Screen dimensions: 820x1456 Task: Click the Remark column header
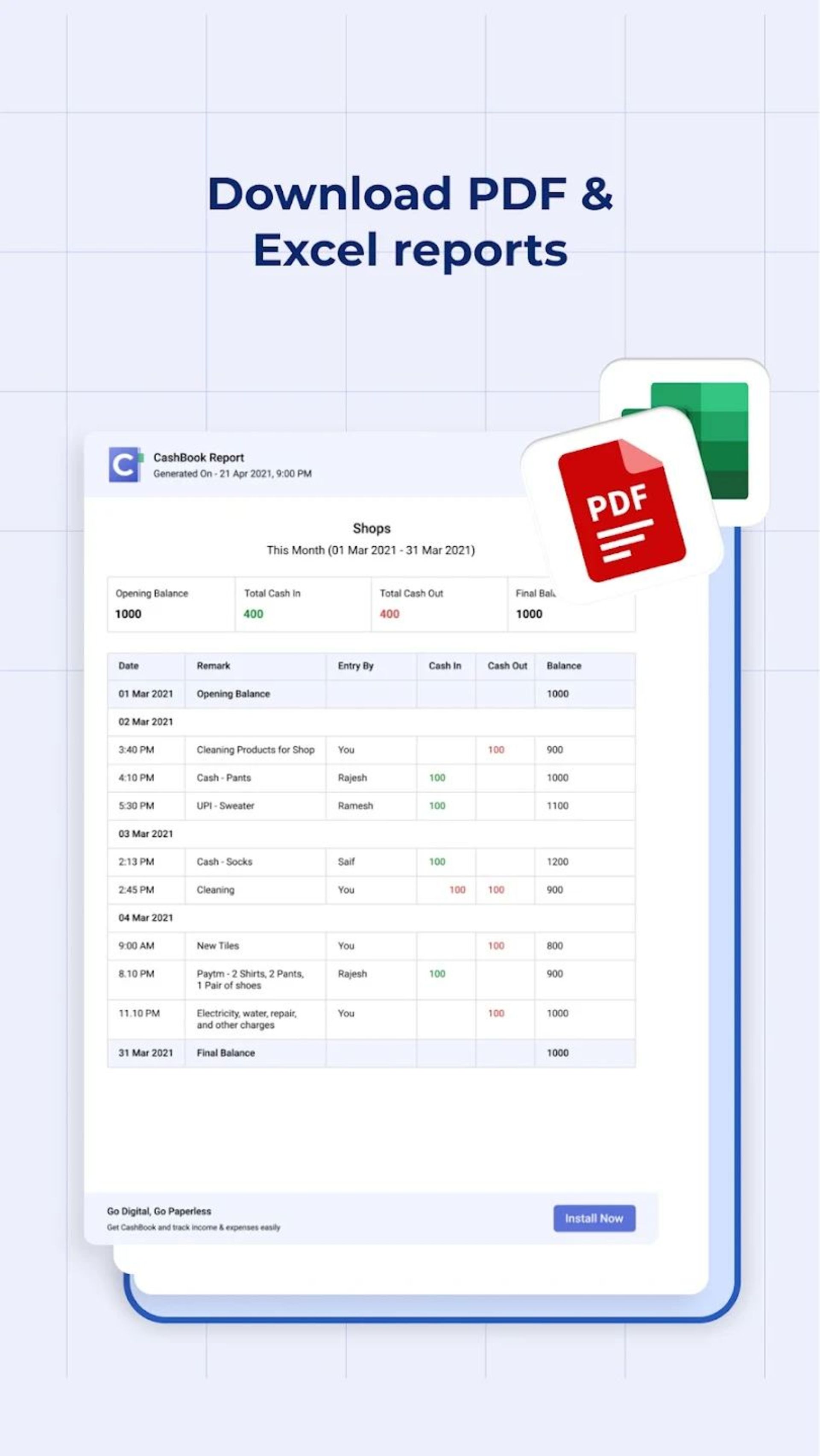point(213,665)
